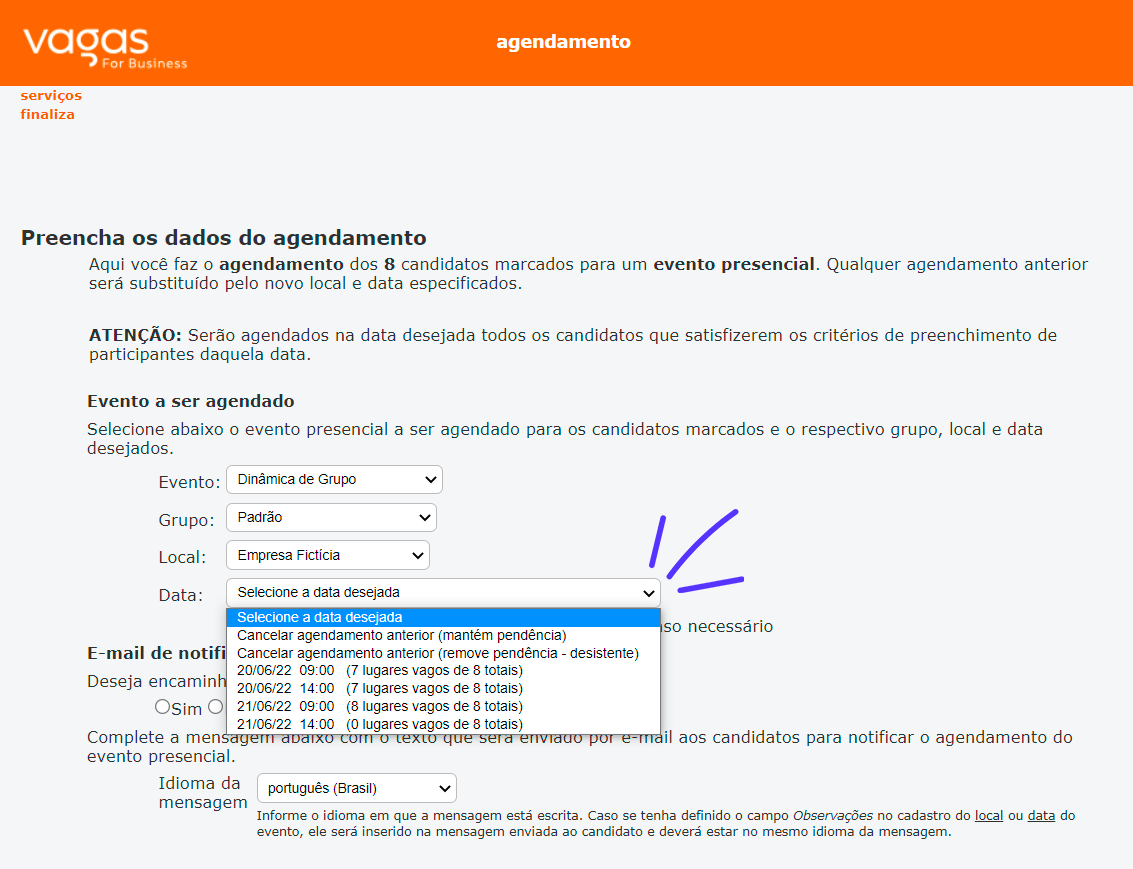The width and height of the screenshot is (1133, 869).
Task: Click the Vagas For Business logo
Action: coord(105,48)
